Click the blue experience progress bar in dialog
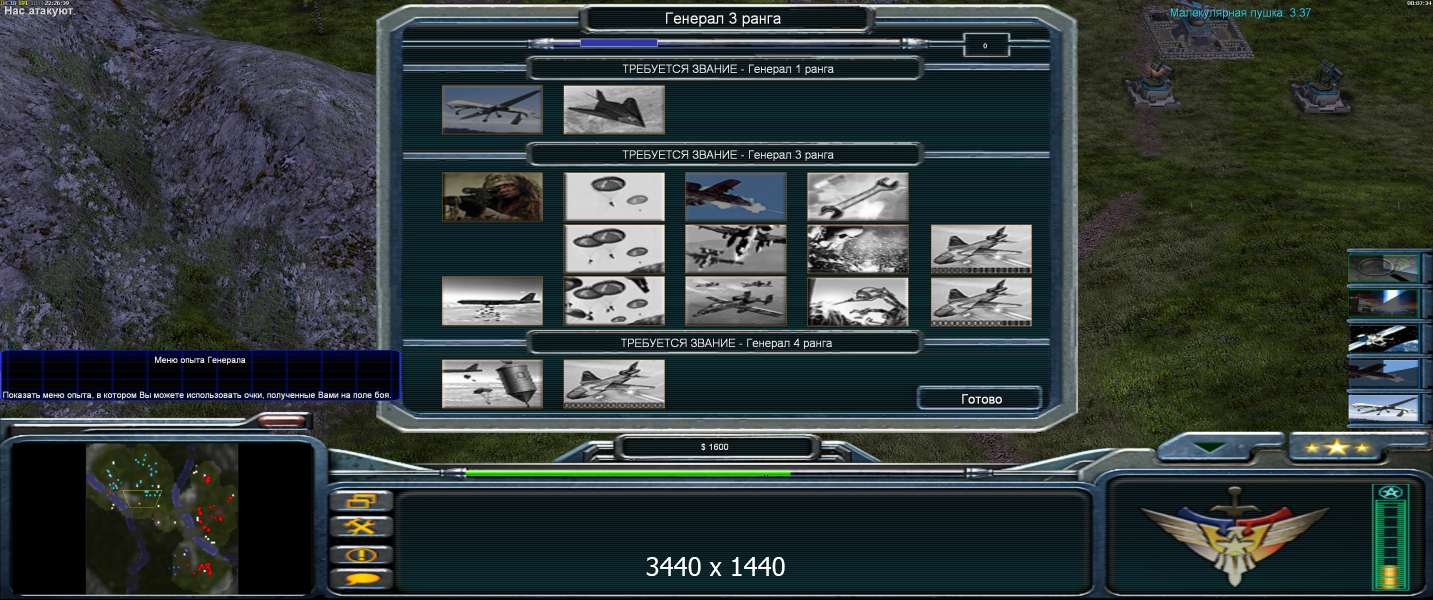 coord(618,43)
